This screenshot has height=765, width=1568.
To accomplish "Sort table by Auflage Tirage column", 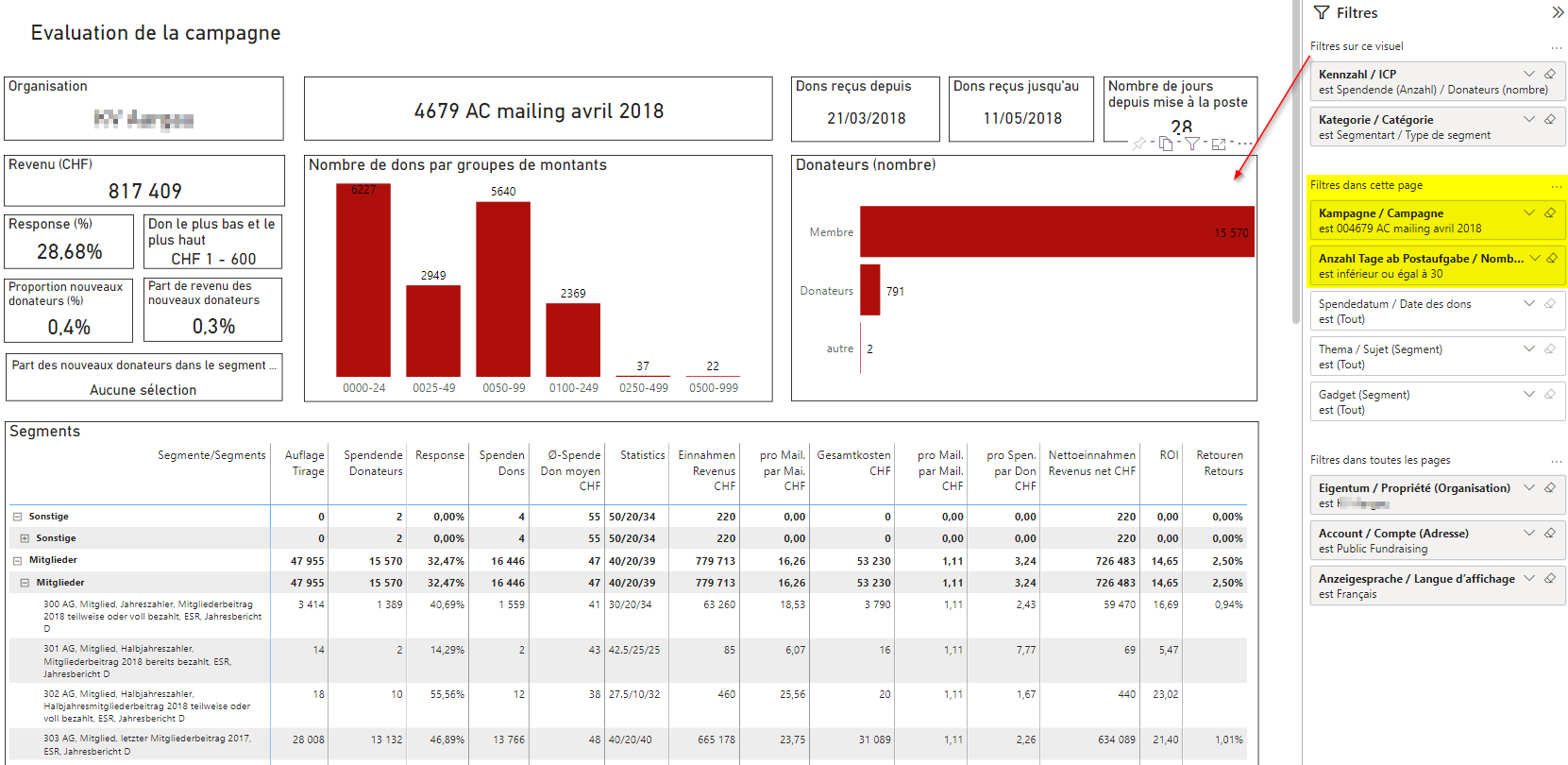I will [304, 463].
